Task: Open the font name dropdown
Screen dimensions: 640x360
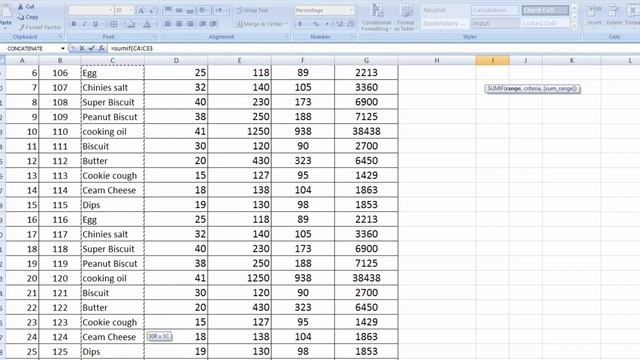Action: [x=110, y=10]
